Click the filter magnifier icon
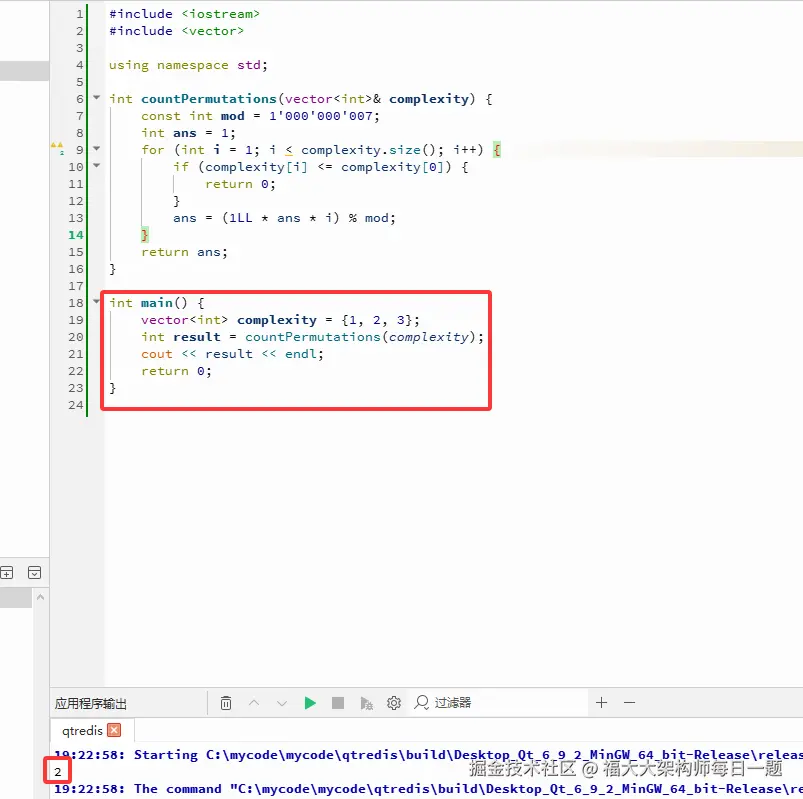 tap(421, 703)
